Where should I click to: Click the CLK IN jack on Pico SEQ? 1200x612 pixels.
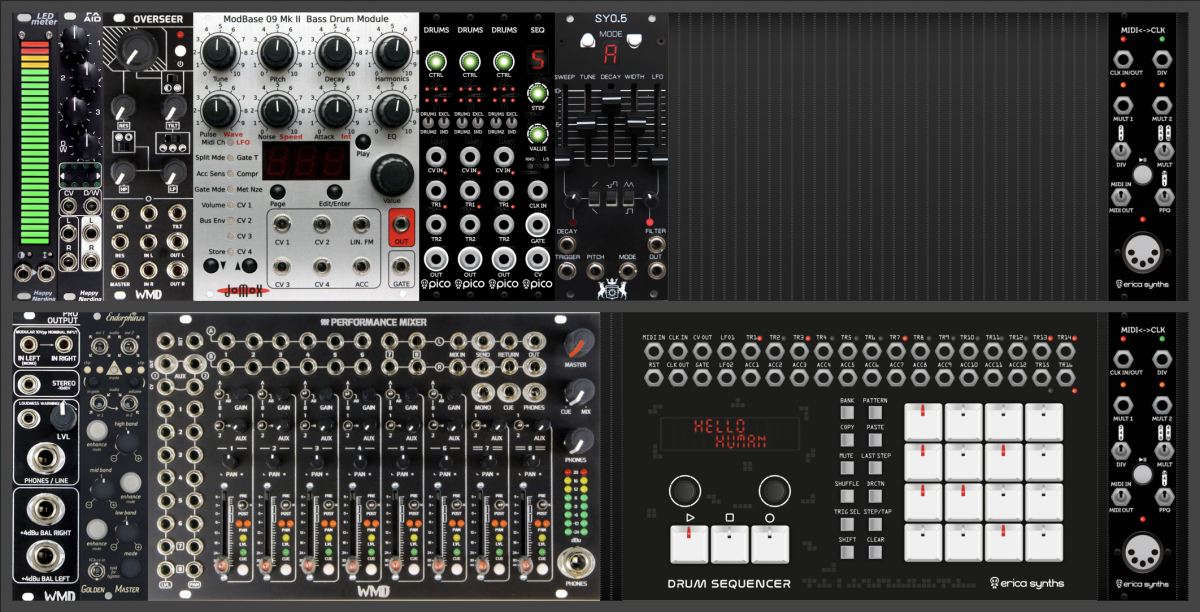(x=538, y=190)
